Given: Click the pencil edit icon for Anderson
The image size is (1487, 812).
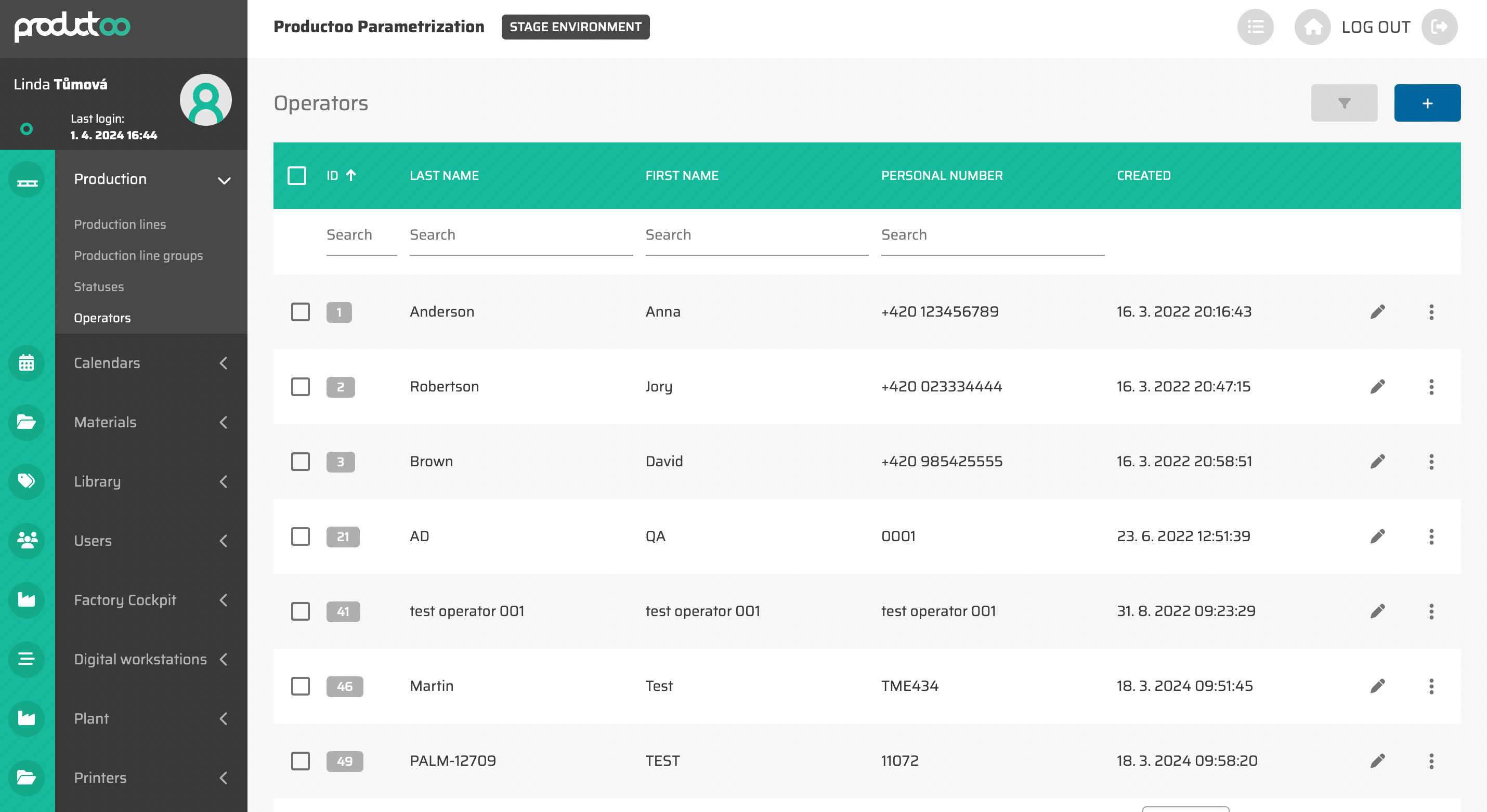Looking at the screenshot, I should [x=1377, y=311].
